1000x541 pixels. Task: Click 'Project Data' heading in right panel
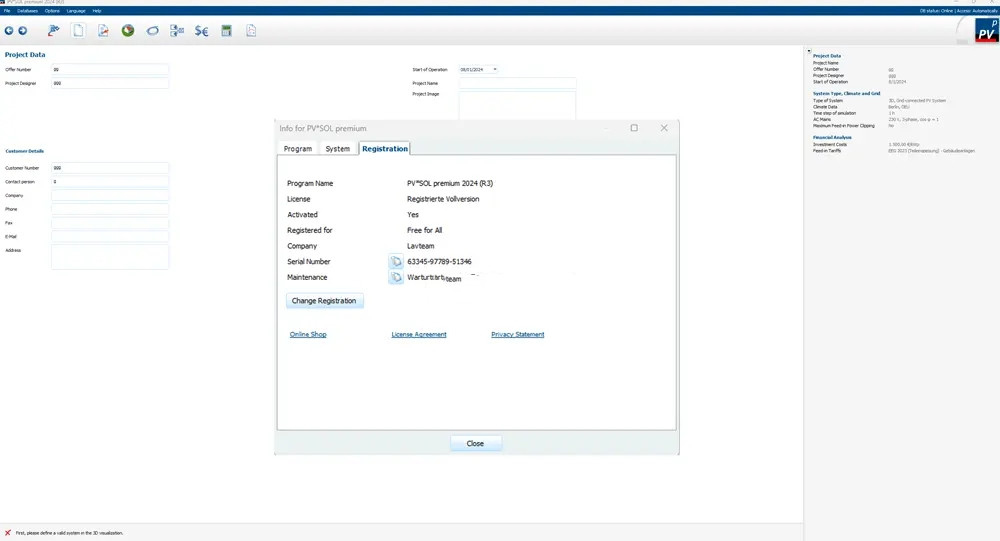click(827, 56)
